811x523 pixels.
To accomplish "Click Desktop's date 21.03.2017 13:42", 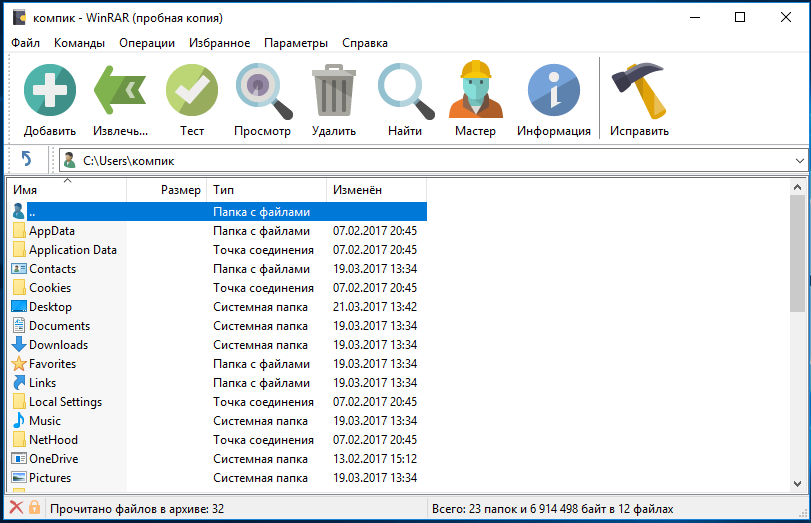I will click(x=374, y=307).
